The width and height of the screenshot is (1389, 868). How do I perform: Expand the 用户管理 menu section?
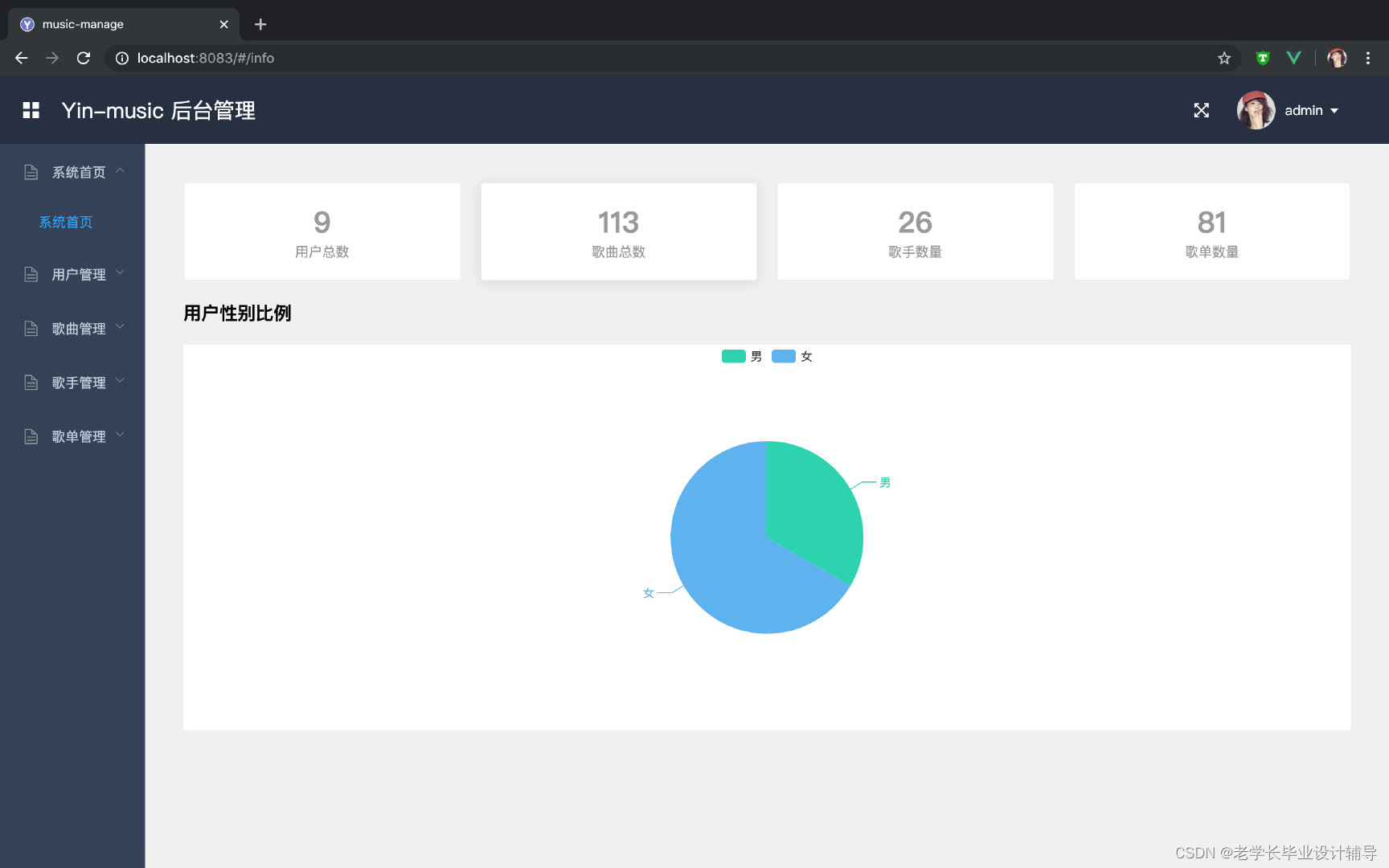pos(77,274)
